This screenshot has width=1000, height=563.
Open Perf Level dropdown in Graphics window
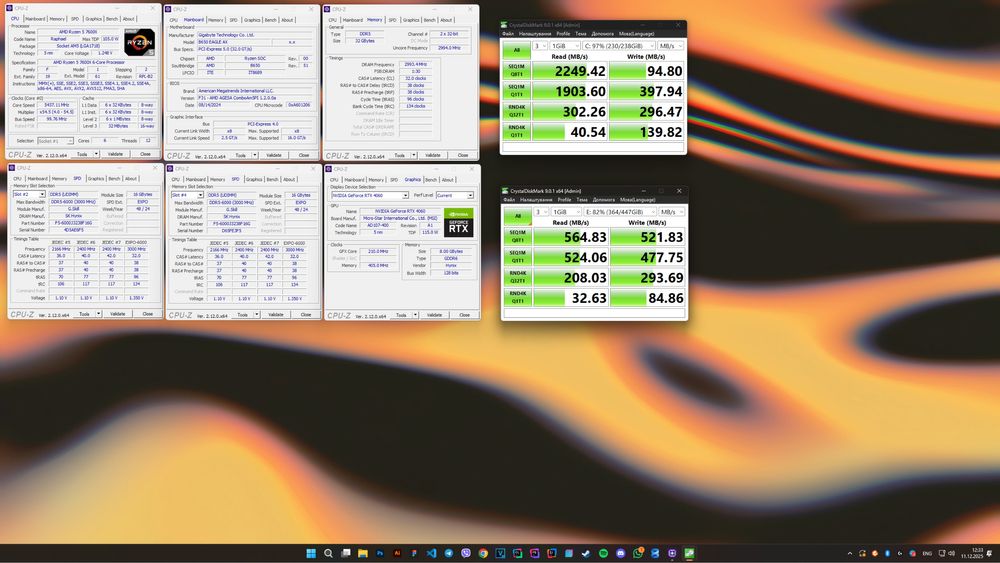(x=455, y=195)
